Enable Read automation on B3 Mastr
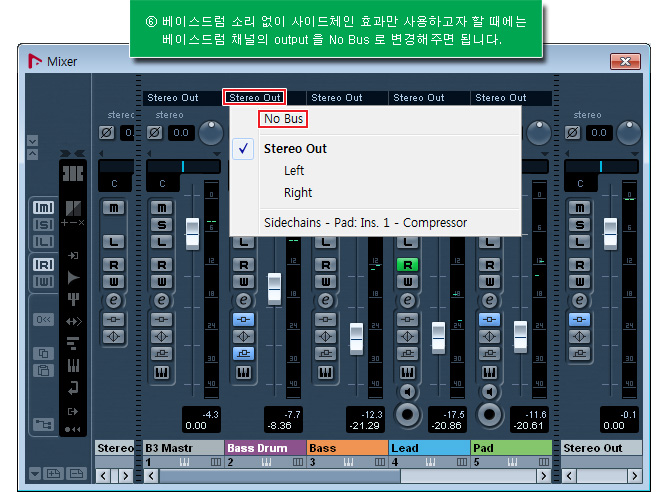Image resolution: width=670 pixels, height=492 pixels. 162,265
